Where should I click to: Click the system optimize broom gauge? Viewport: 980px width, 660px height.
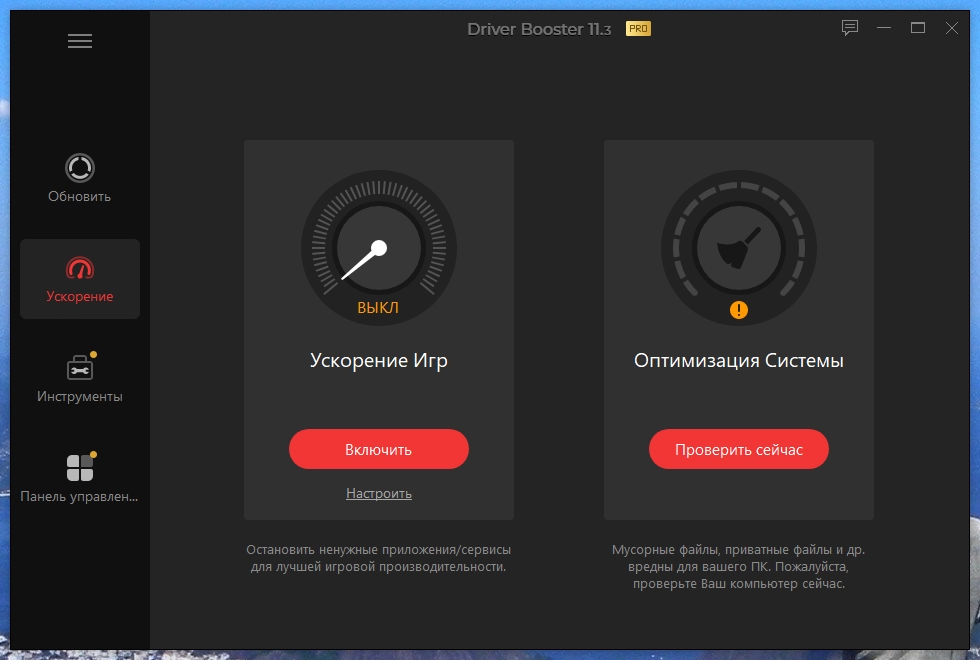(x=739, y=248)
